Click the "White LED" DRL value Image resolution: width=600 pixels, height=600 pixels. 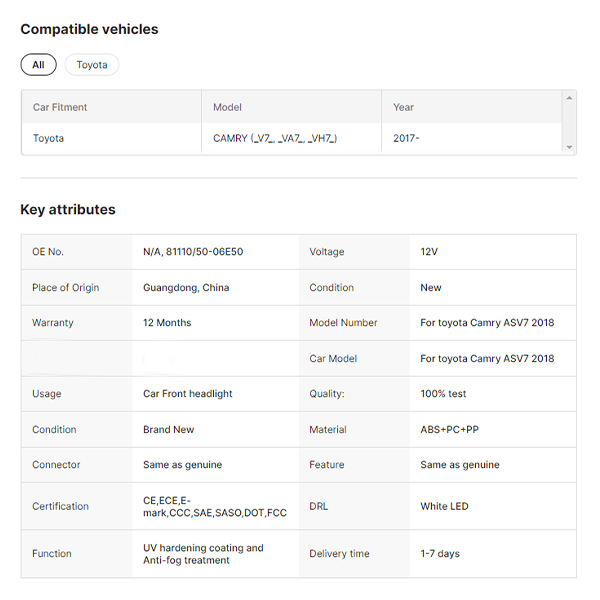(x=444, y=506)
